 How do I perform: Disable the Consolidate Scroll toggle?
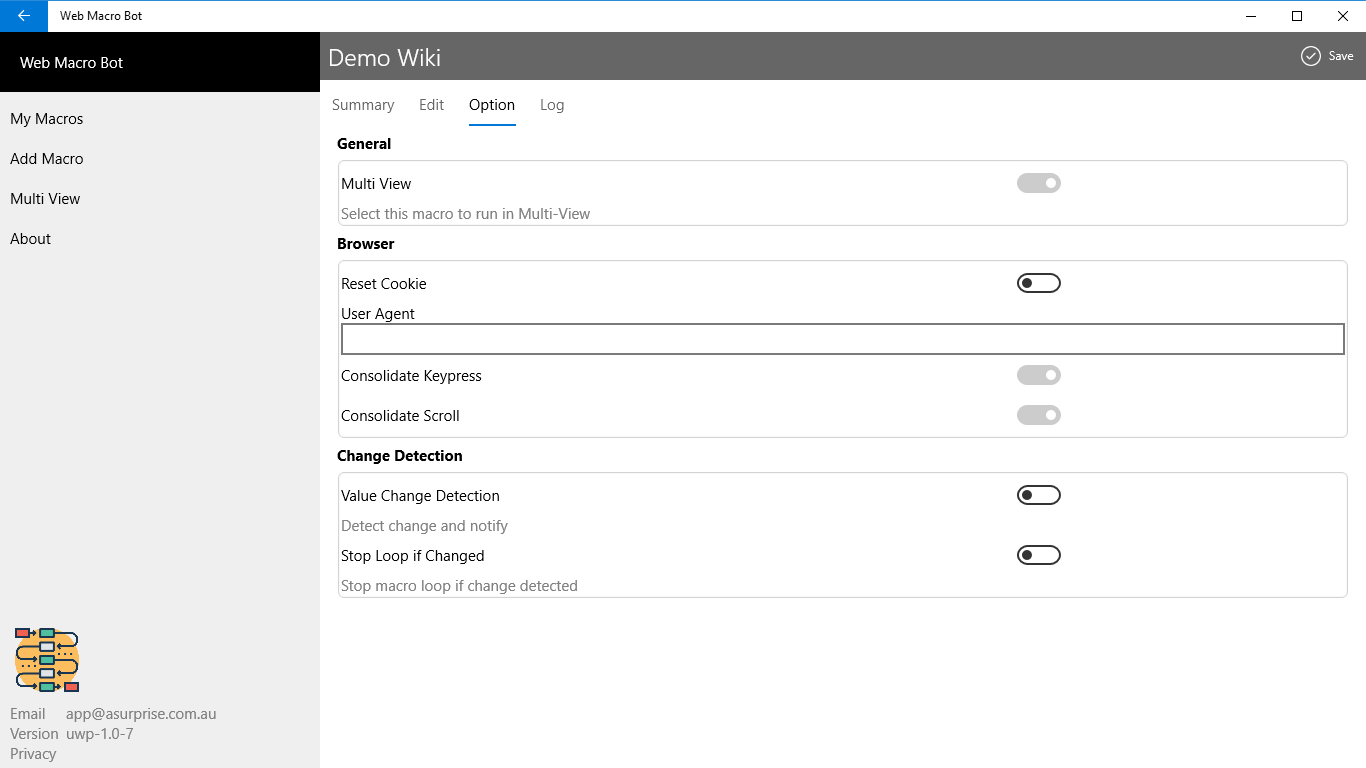(1038, 415)
